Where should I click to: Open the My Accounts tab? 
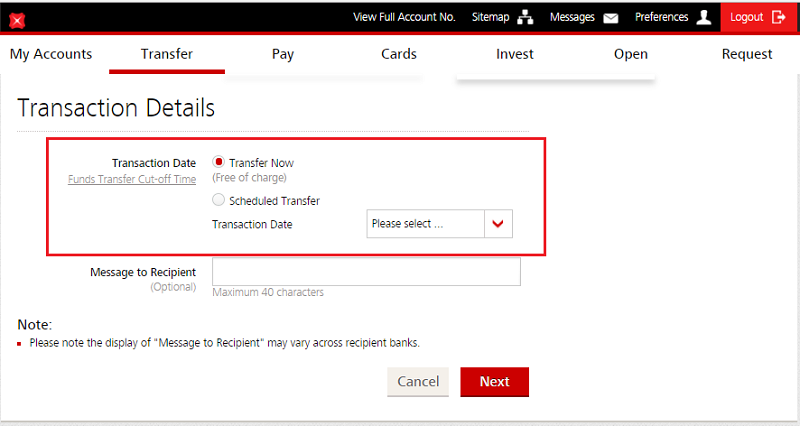point(51,54)
